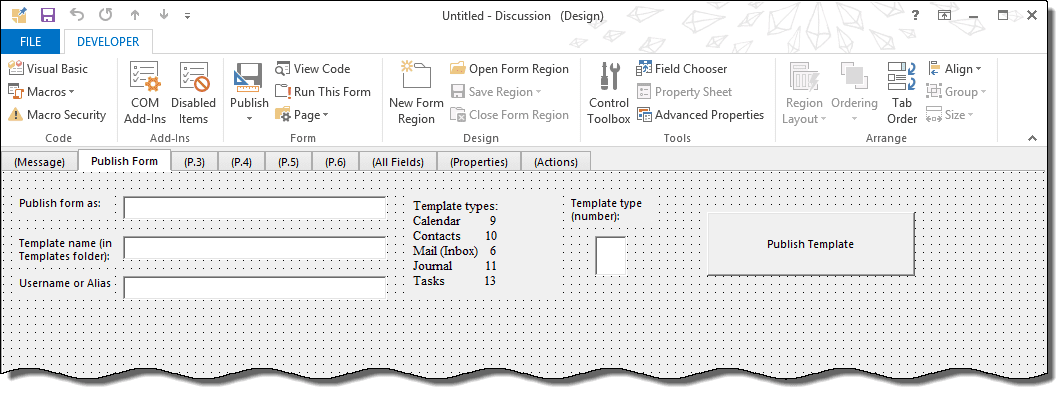Open Tab Order dialog
Screen dimensions: 1063x395
coord(902,93)
